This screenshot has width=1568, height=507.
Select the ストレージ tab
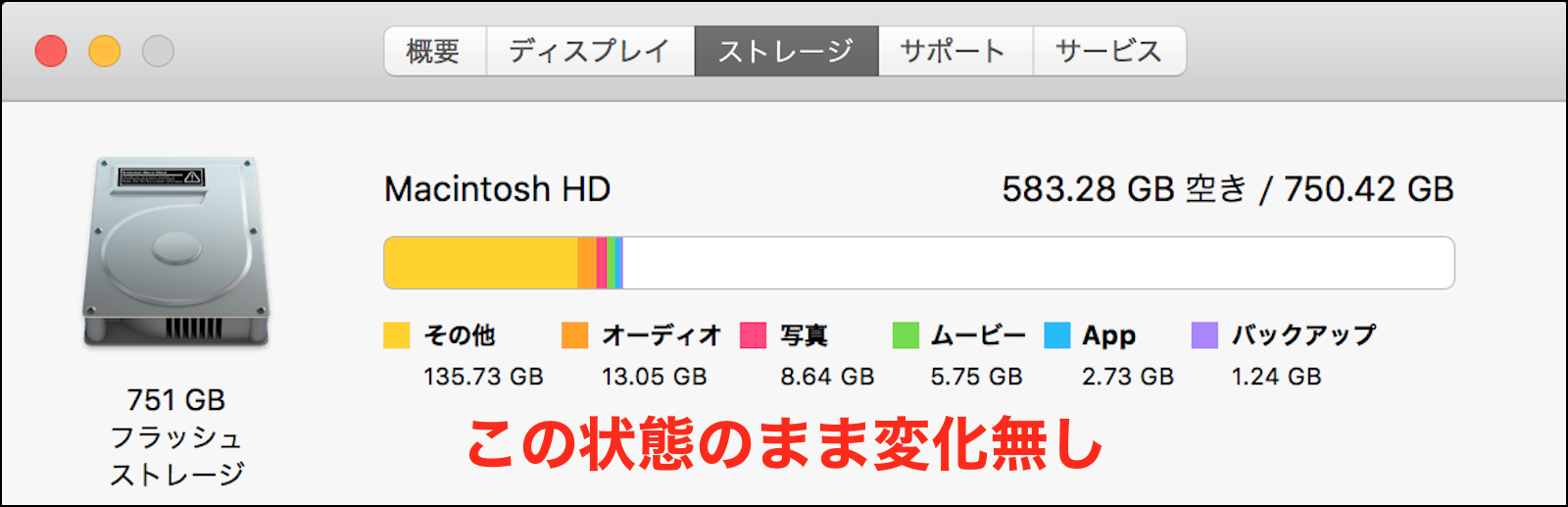coord(786,51)
